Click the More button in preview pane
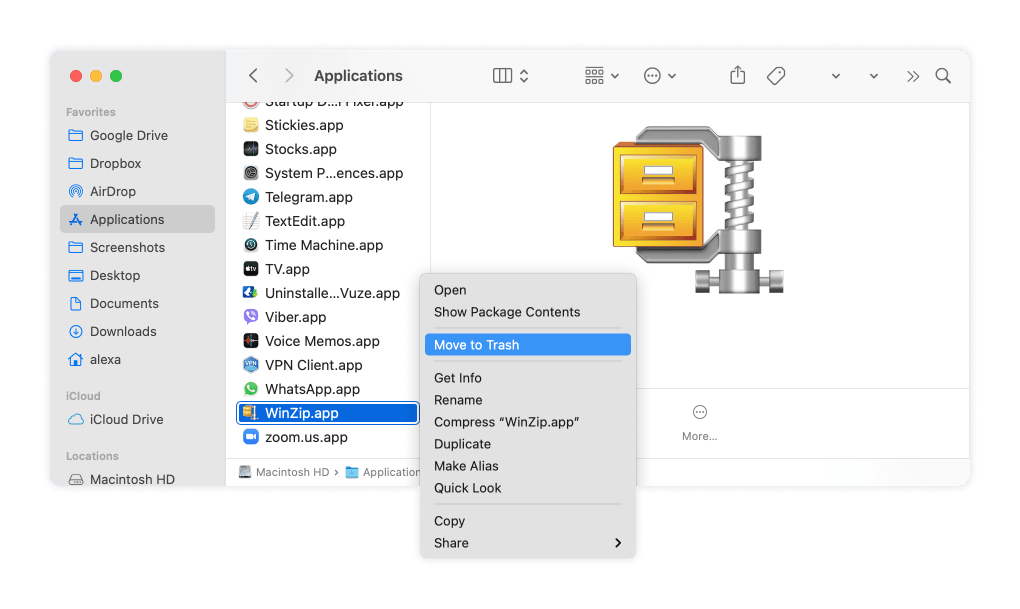1020x609 pixels. tap(699, 421)
